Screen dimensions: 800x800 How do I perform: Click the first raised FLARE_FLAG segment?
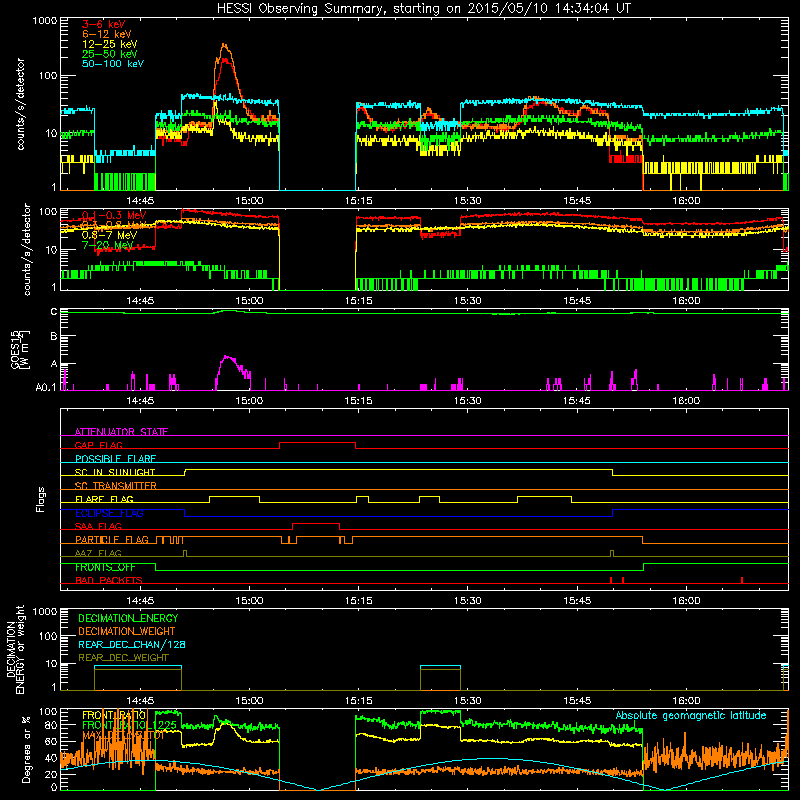pos(235,496)
